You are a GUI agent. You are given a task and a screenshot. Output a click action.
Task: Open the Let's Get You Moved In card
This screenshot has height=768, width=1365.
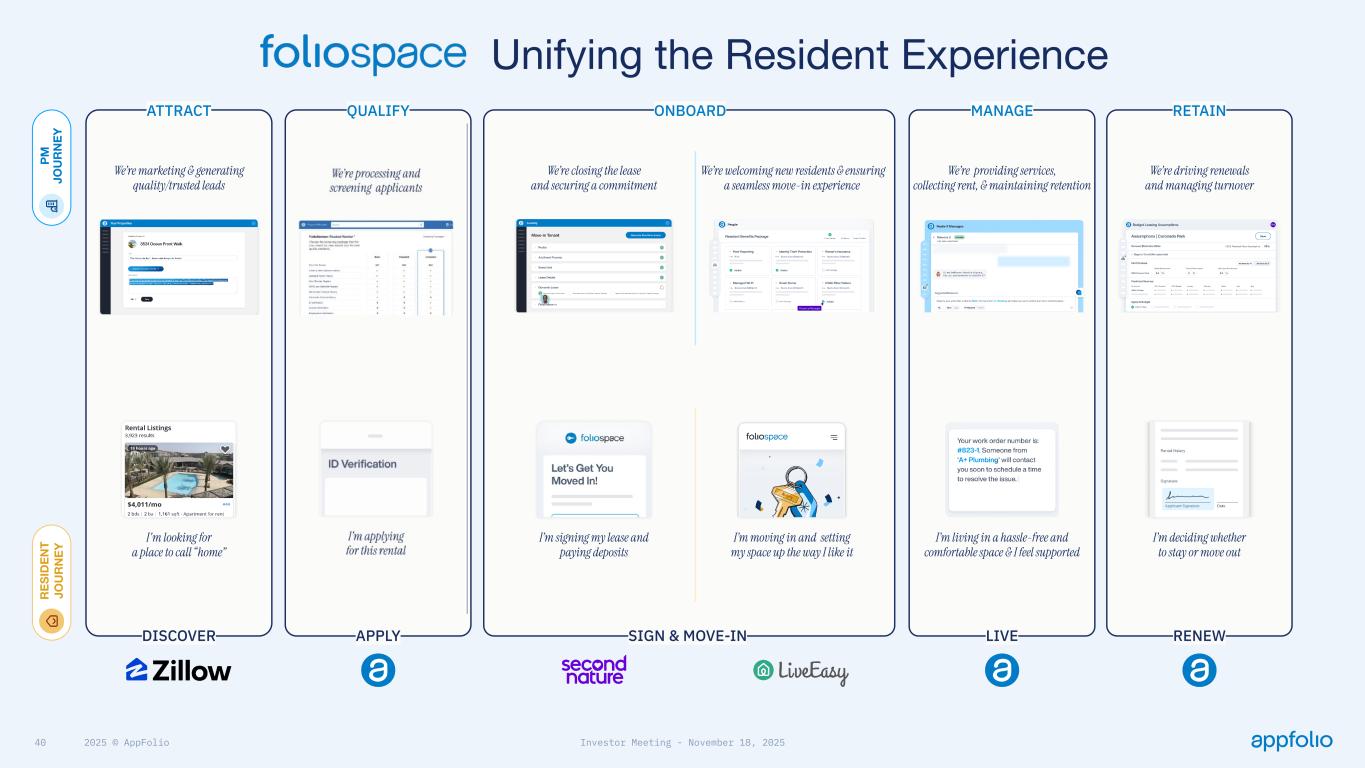coord(594,469)
